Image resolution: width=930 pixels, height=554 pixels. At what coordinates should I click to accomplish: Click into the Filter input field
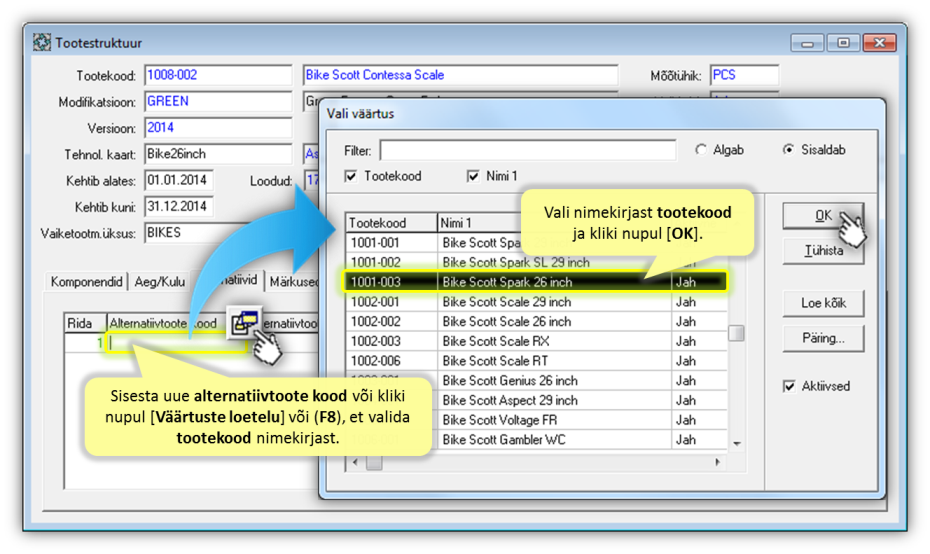pyautogui.click(x=527, y=151)
